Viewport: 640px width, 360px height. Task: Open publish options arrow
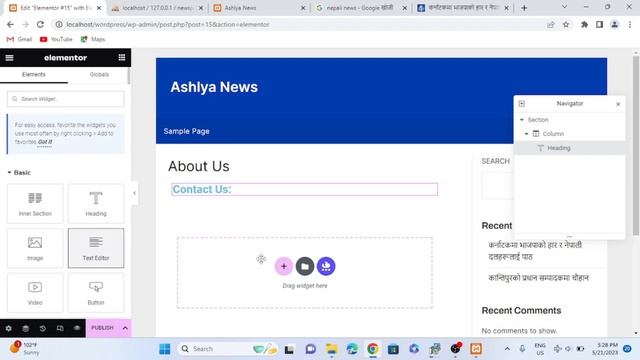(125, 328)
